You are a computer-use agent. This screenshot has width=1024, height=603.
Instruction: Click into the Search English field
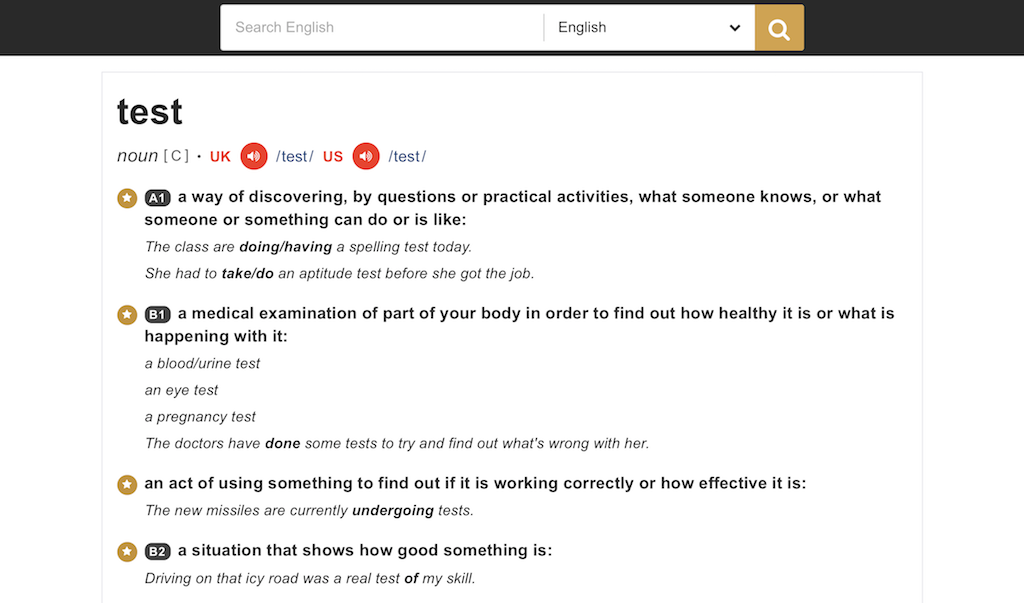(x=380, y=27)
